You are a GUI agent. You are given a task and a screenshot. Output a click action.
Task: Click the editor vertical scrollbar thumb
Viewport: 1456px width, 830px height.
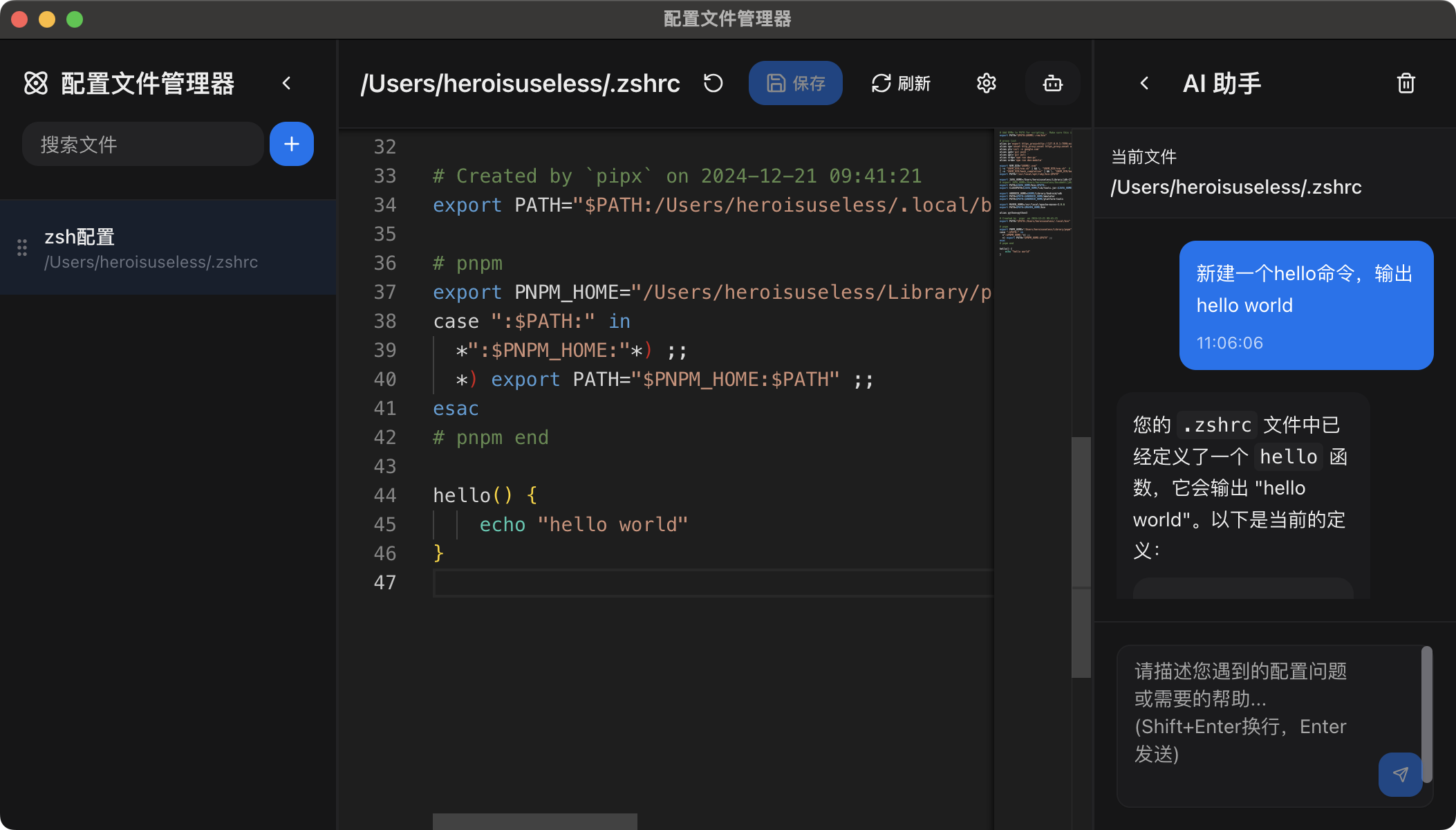[x=1081, y=557]
